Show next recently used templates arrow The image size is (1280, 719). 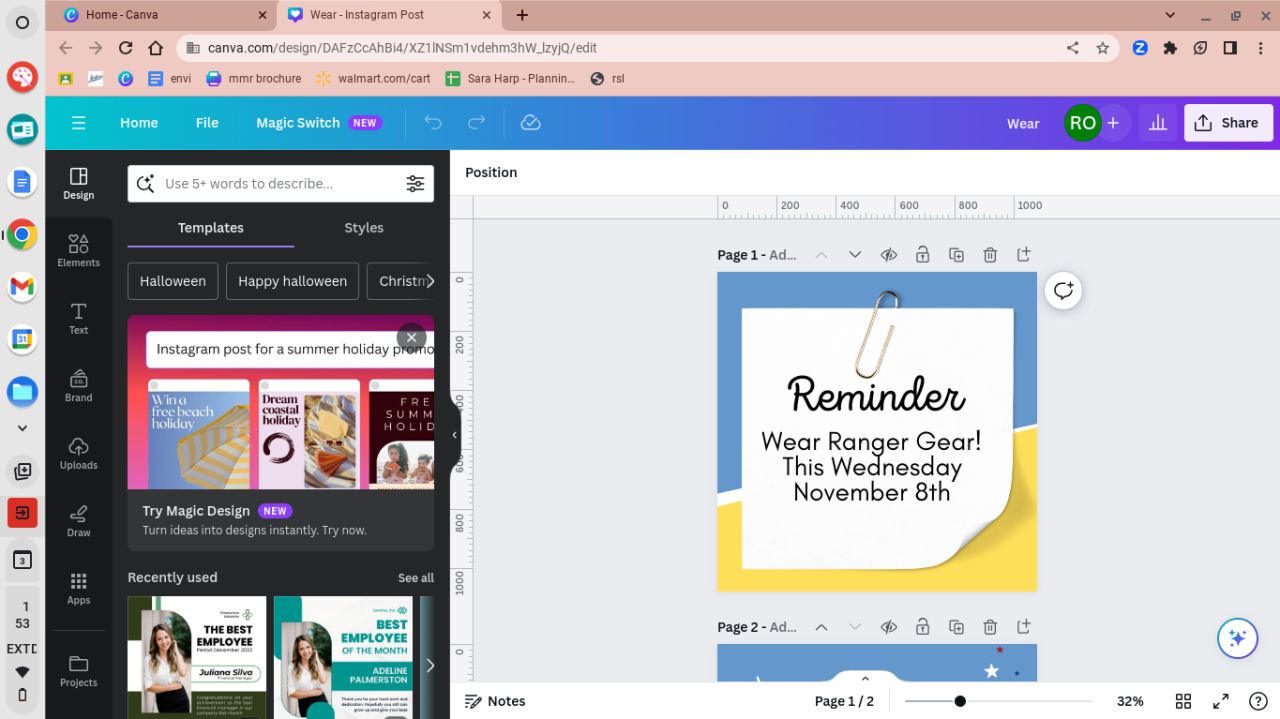(430, 665)
